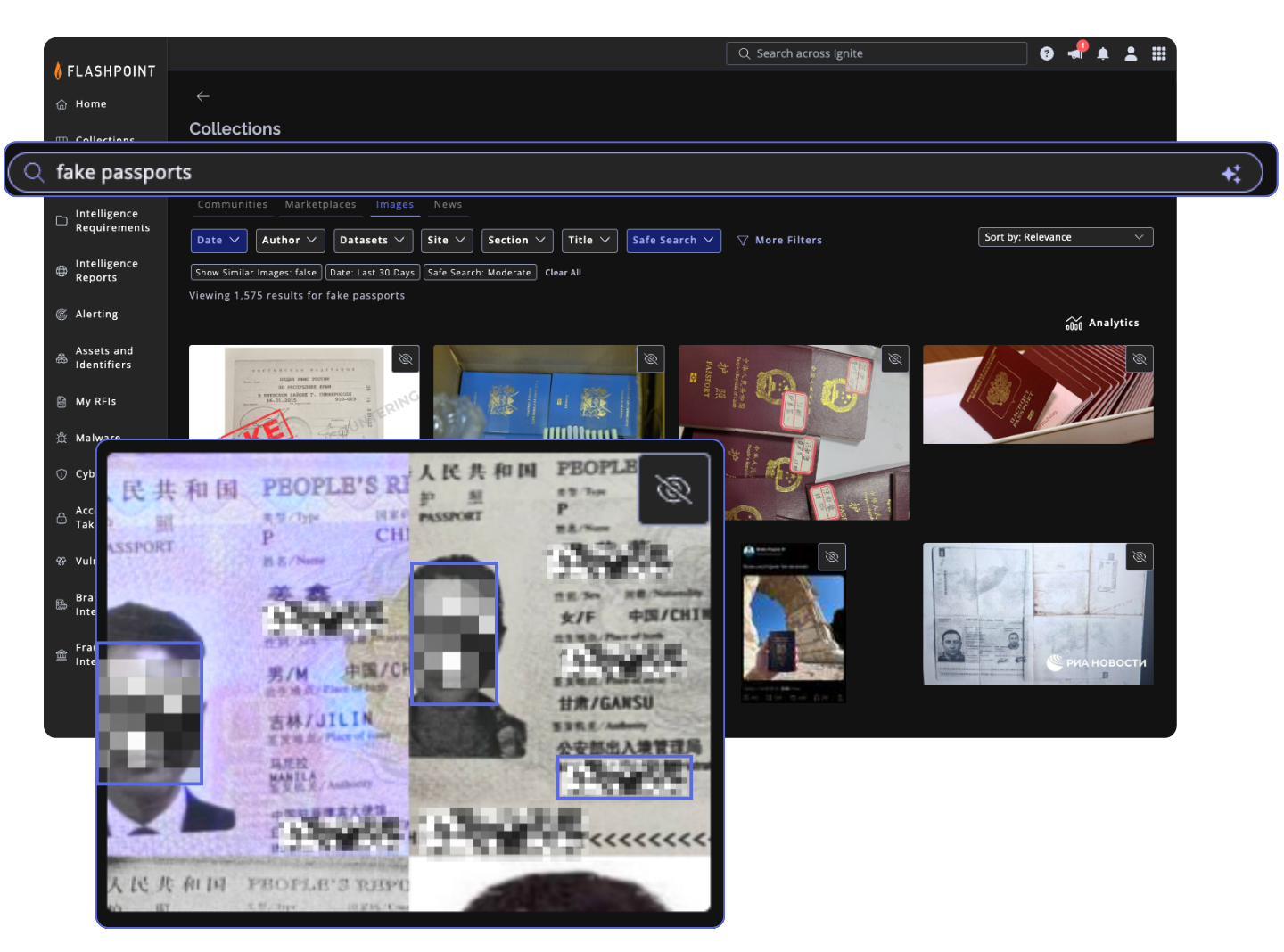Open the announcements megaphone icon
Image resolution: width=1284 pixels, height=952 pixels.
tap(1074, 53)
